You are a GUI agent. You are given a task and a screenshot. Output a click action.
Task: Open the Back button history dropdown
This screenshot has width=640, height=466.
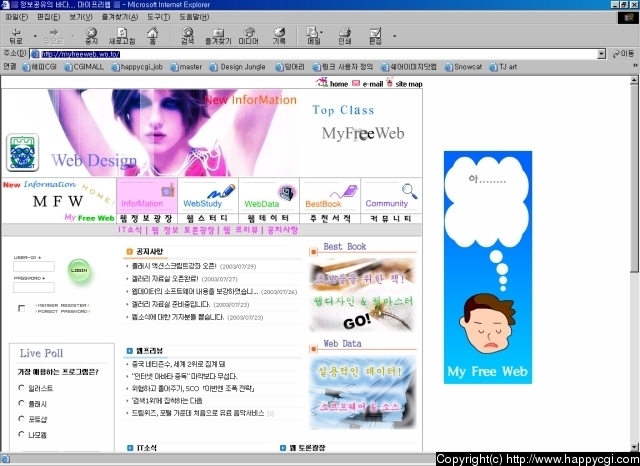35,36
